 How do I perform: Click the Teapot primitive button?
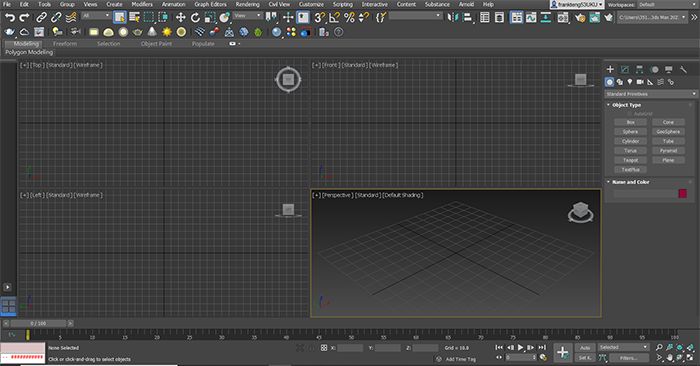(x=630, y=160)
